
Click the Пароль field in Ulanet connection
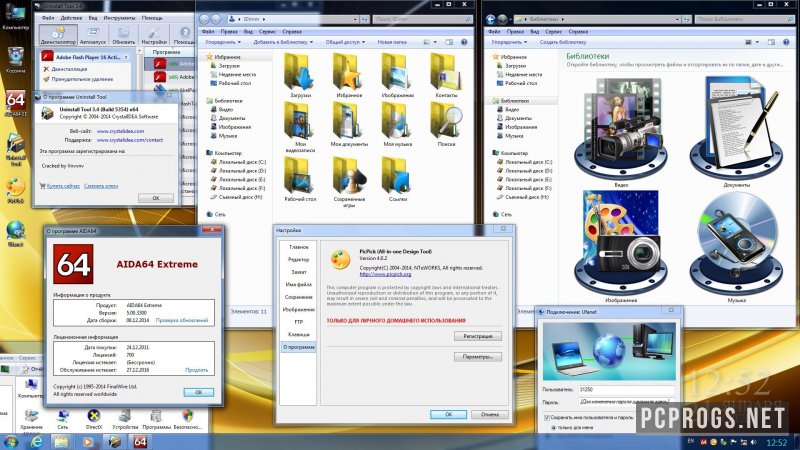click(627, 402)
